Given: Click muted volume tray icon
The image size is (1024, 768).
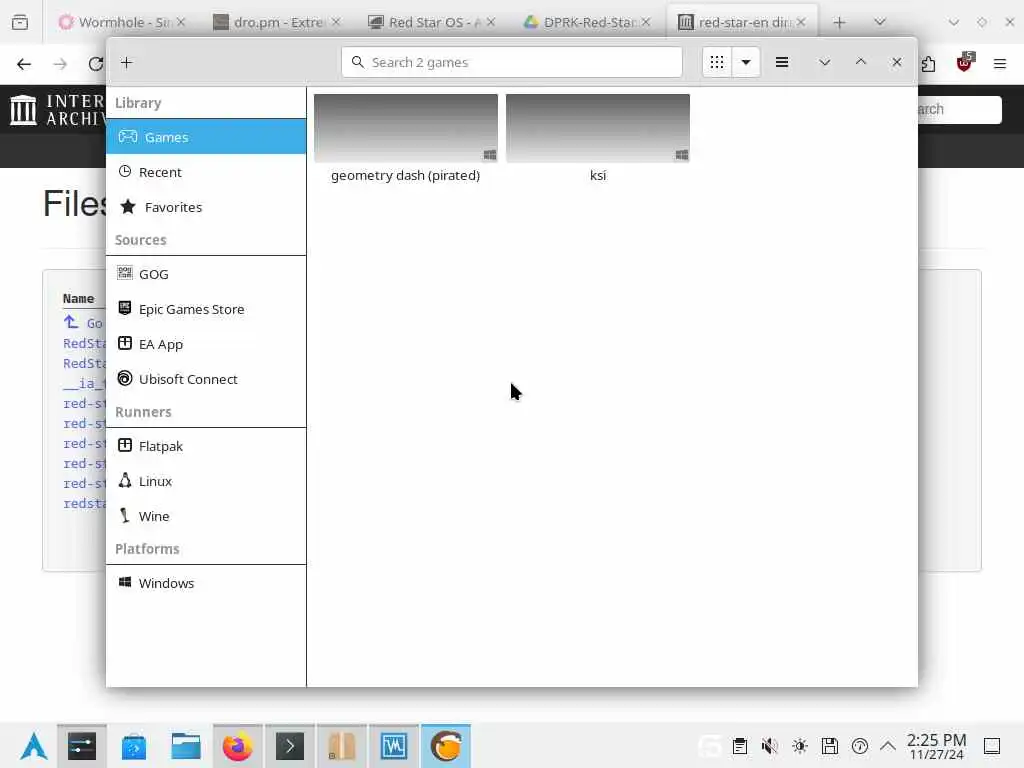Looking at the screenshot, I should [x=770, y=746].
